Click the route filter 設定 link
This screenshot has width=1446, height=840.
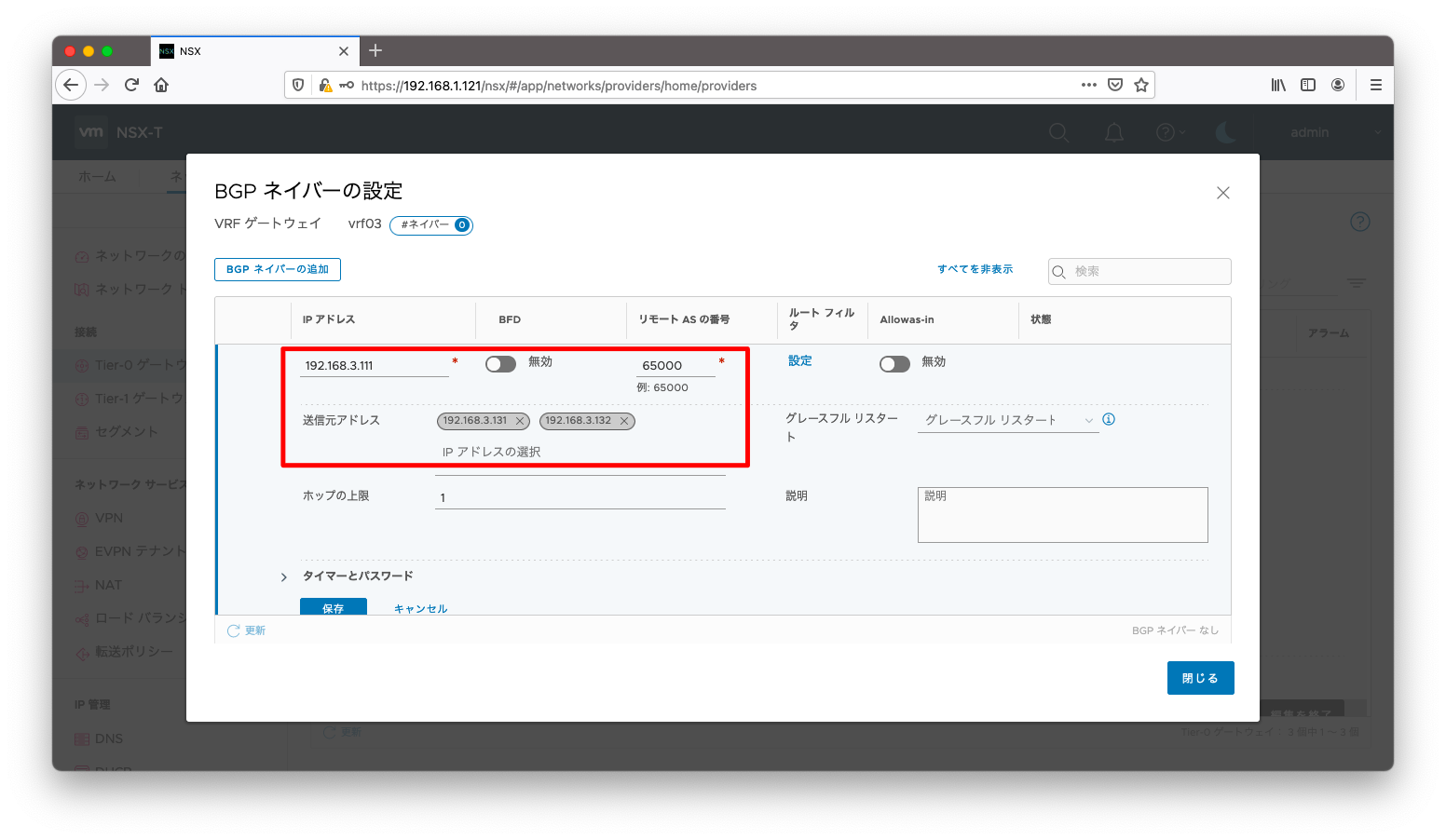click(800, 360)
